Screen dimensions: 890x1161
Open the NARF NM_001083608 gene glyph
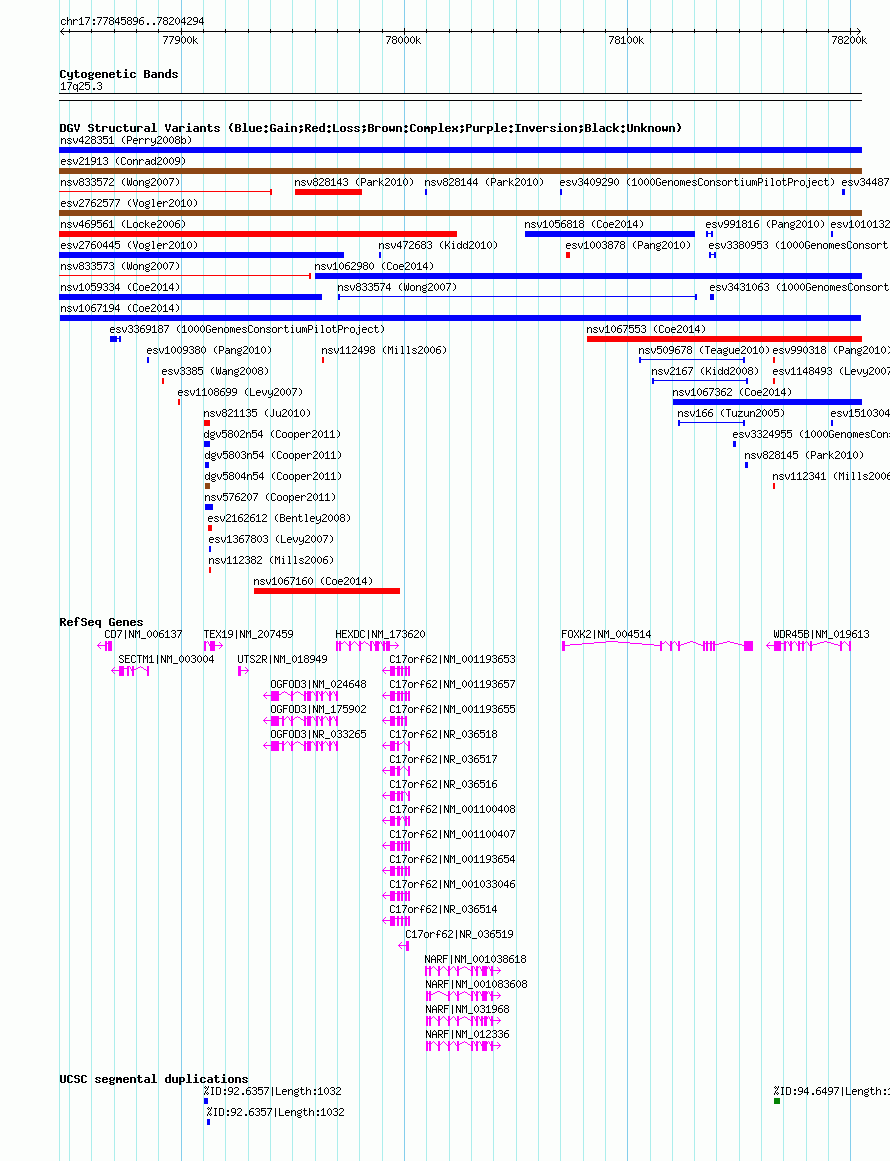(x=463, y=996)
